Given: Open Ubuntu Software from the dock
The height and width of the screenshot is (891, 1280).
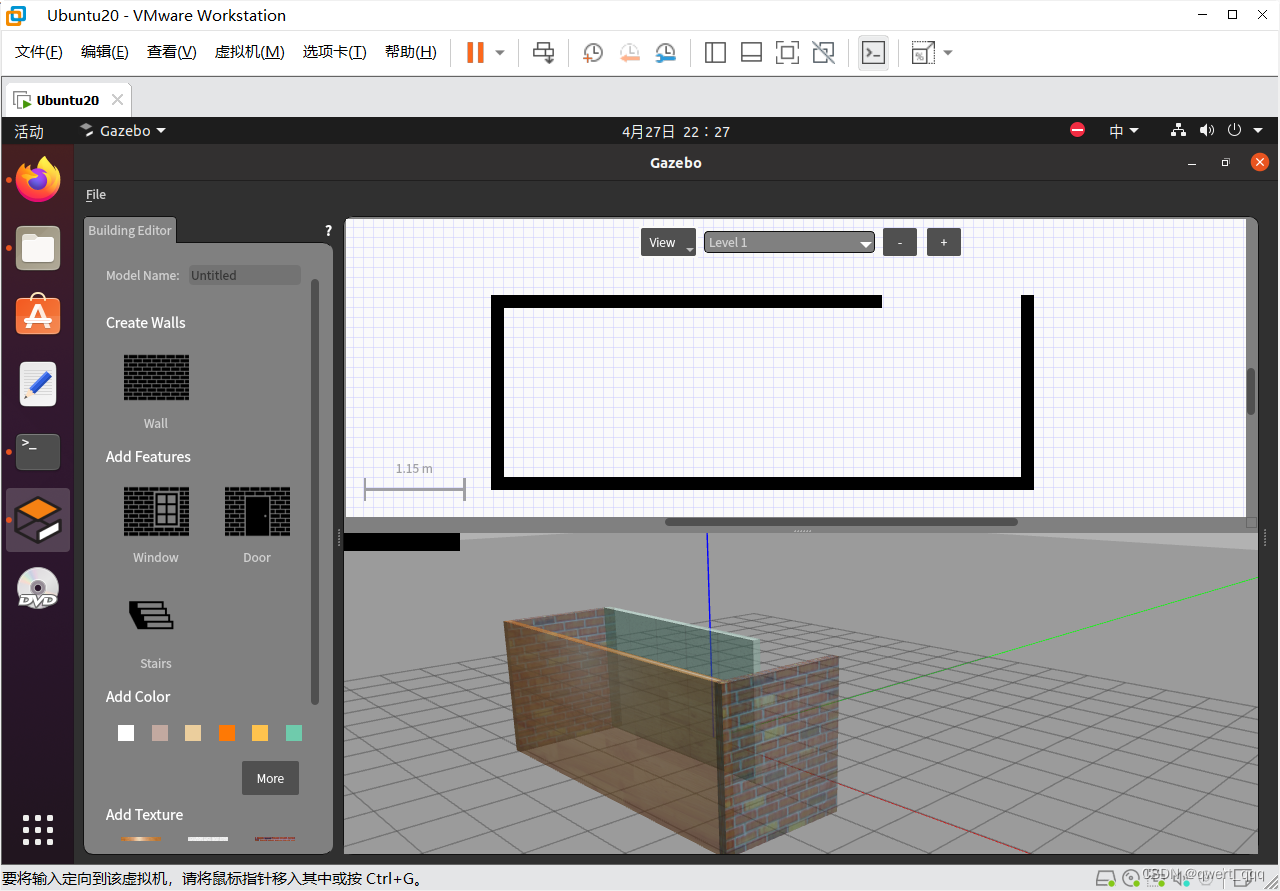Looking at the screenshot, I should point(38,315).
